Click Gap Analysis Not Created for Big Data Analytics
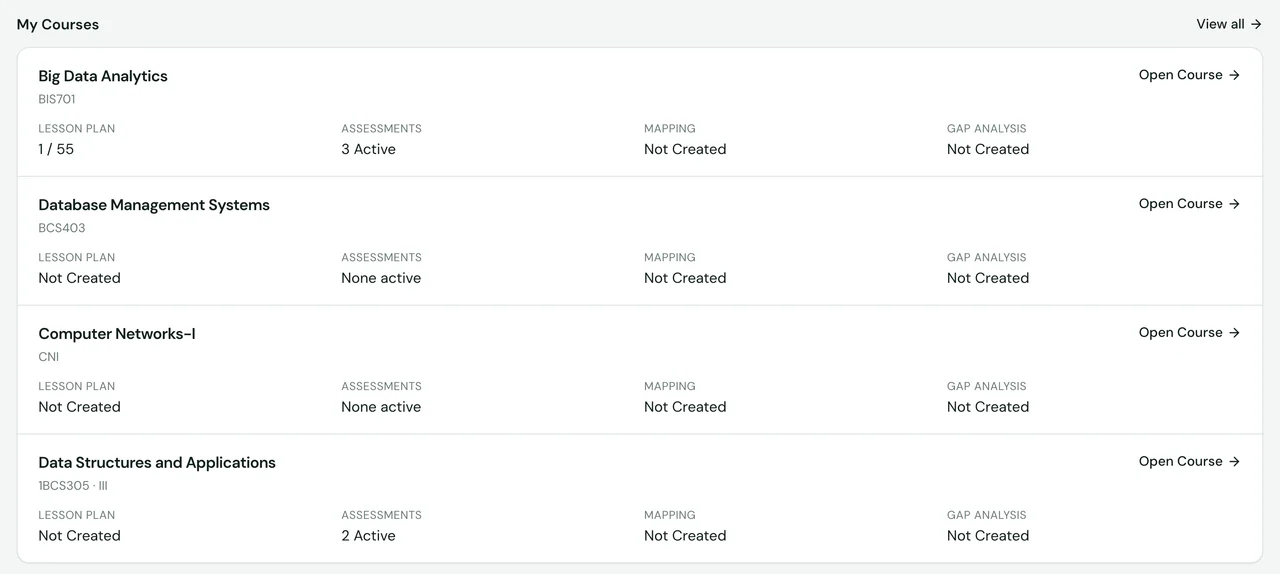The height and width of the screenshot is (574, 1280). coord(988,149)
